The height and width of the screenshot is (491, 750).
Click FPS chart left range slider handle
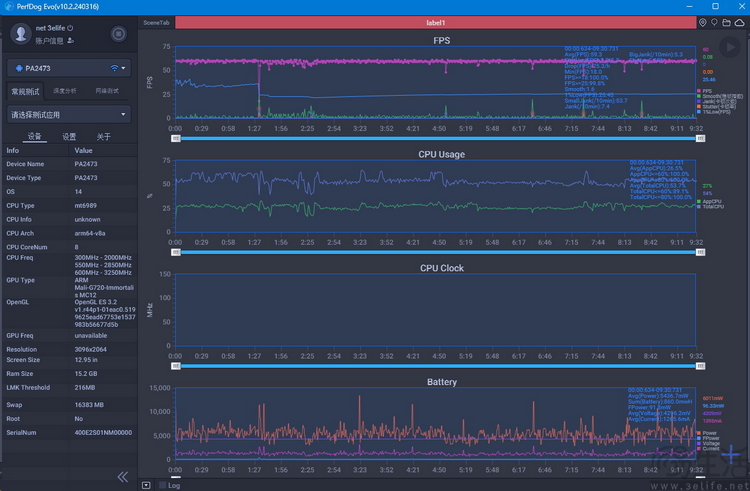click(x=176, y=138)
